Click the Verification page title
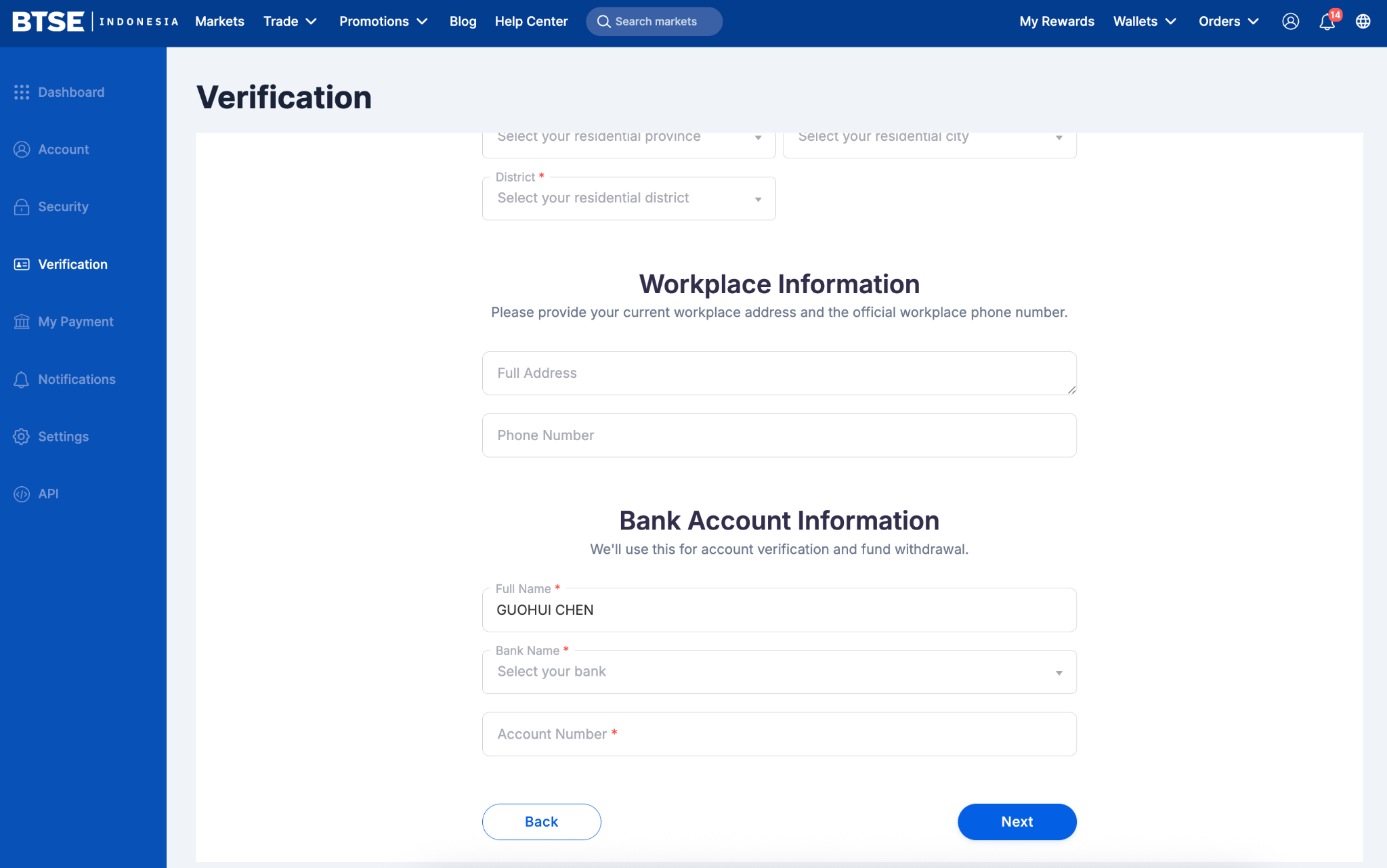Image resolution: width=1387 pixels, height=868 pixels. pyautogui.click(x=284, y=97)
